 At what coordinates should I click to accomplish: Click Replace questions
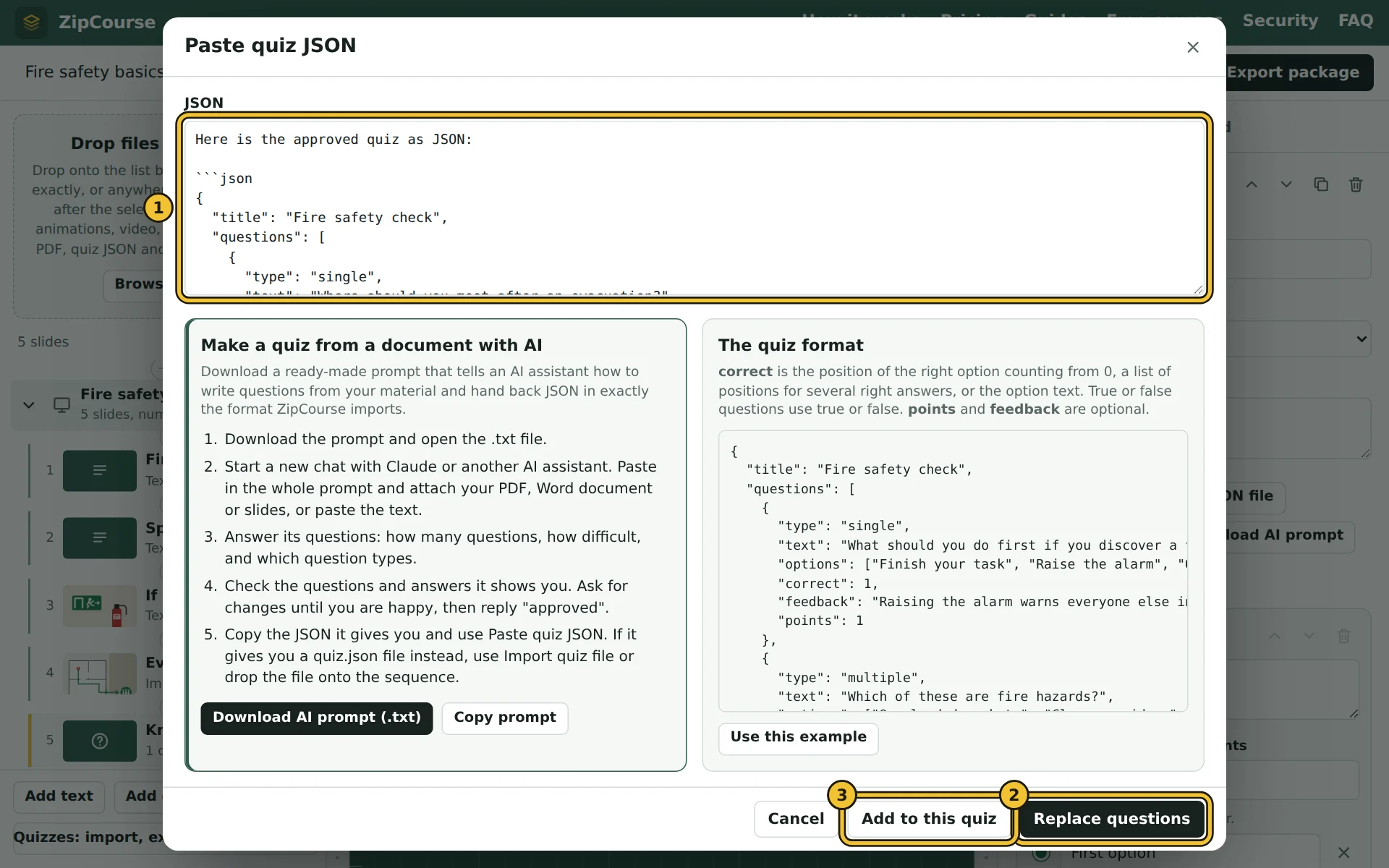pos(1111,819)
